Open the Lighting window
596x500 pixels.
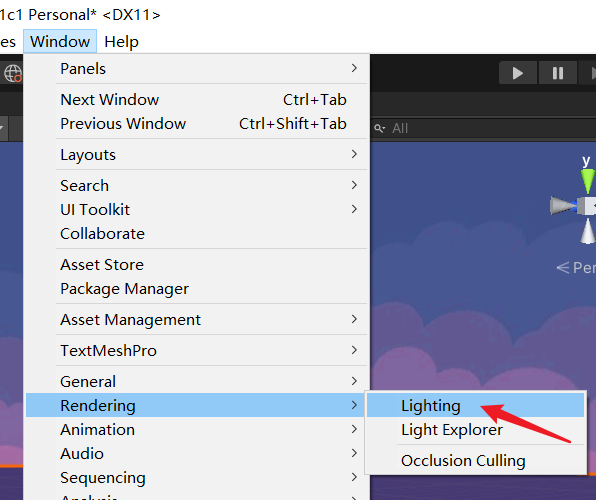tap(475, 405)
